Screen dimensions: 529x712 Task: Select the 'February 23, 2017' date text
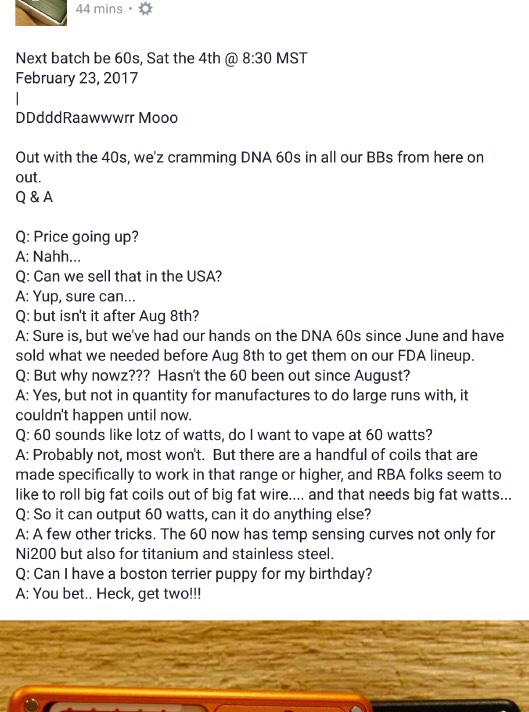(x=77, y=78)
